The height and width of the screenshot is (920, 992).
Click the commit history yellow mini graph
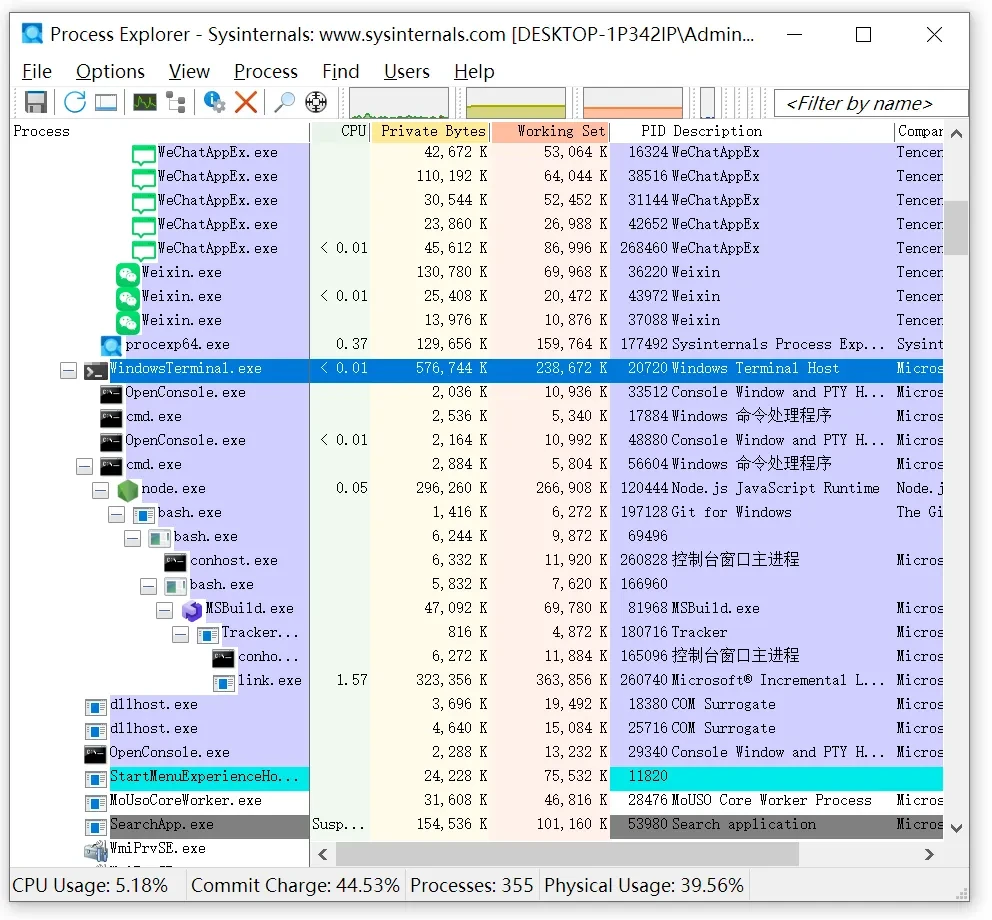coord(516,103)
